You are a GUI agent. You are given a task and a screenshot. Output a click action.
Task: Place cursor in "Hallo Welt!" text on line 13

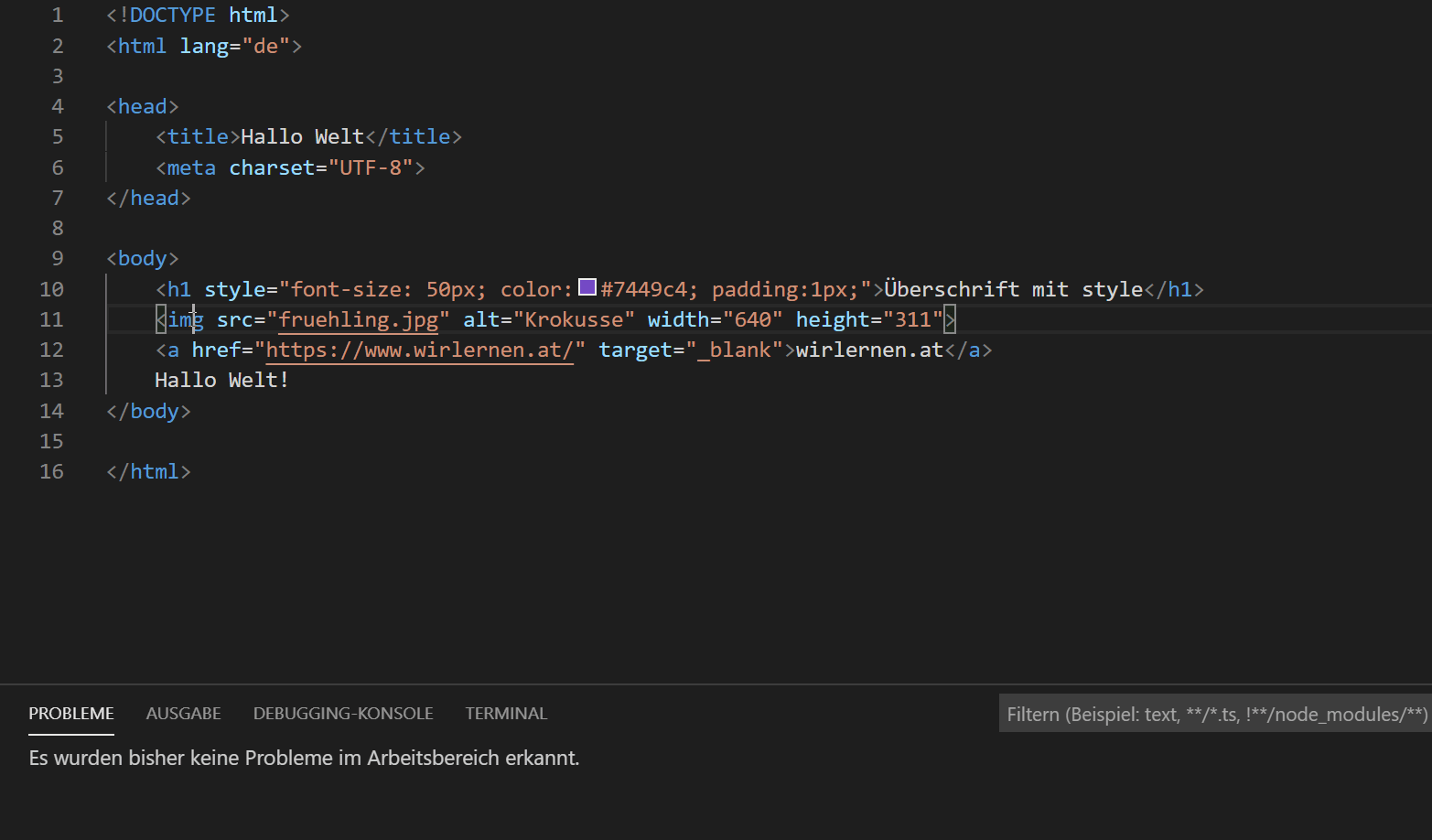point(221,381)
